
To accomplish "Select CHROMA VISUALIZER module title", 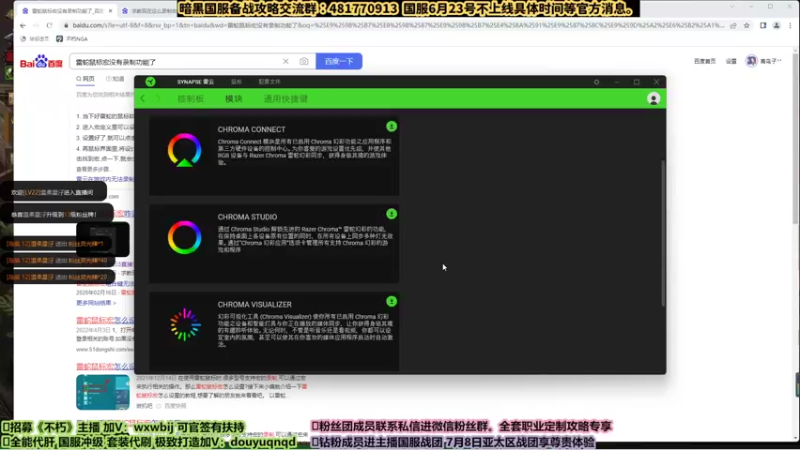I will [255, 305].
